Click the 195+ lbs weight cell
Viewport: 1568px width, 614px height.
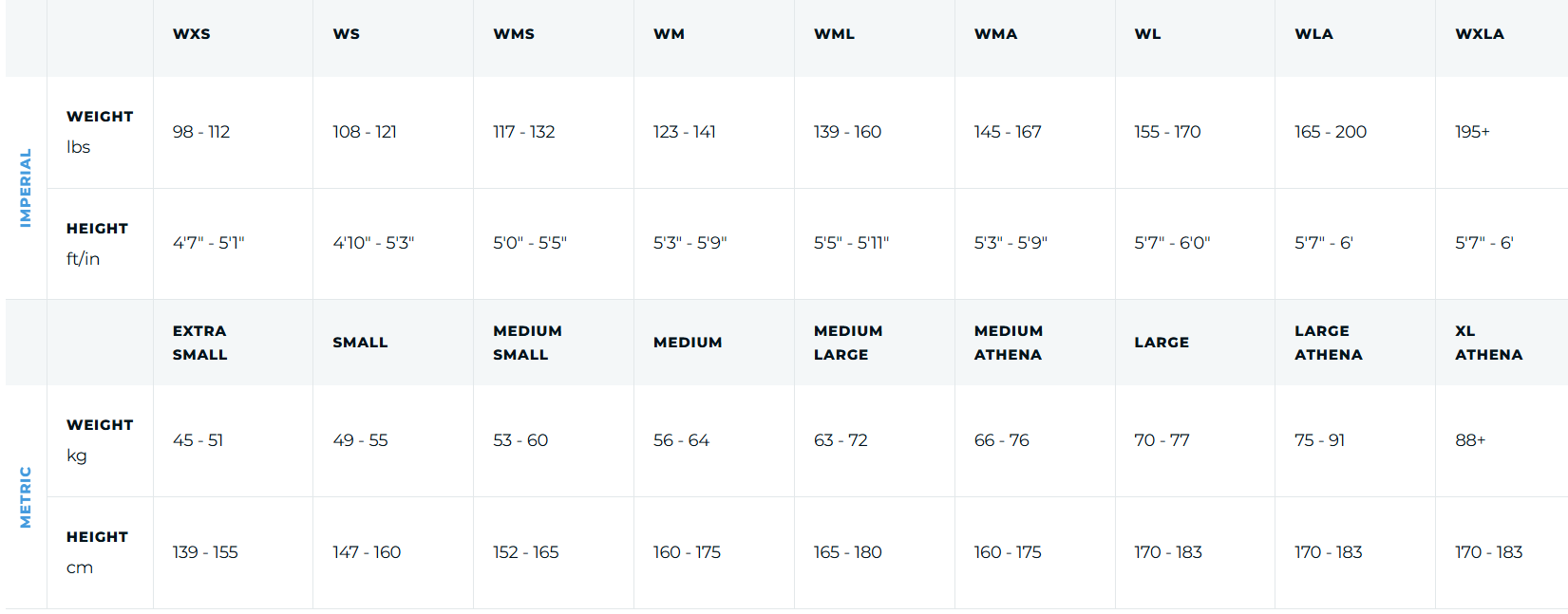1472,132
